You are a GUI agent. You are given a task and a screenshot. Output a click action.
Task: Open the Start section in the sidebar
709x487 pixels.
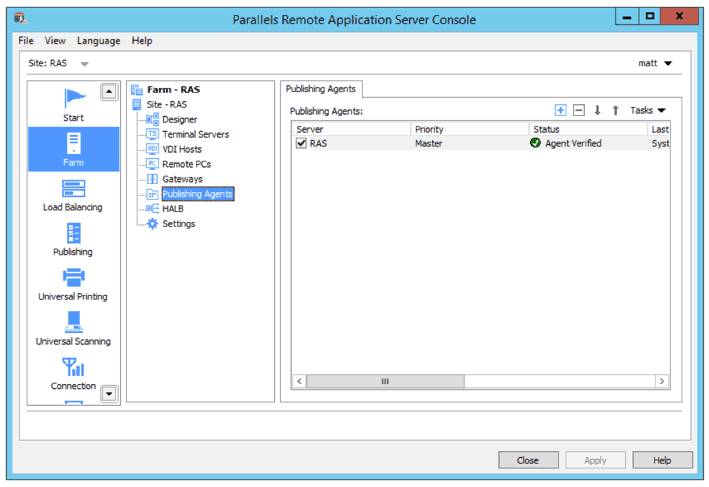(73, 105)
